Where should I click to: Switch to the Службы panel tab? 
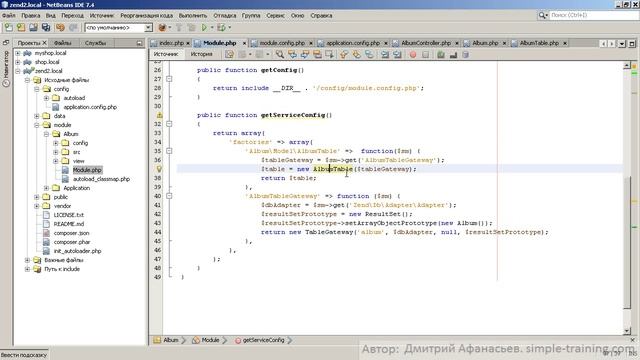[x=96, y=43]
